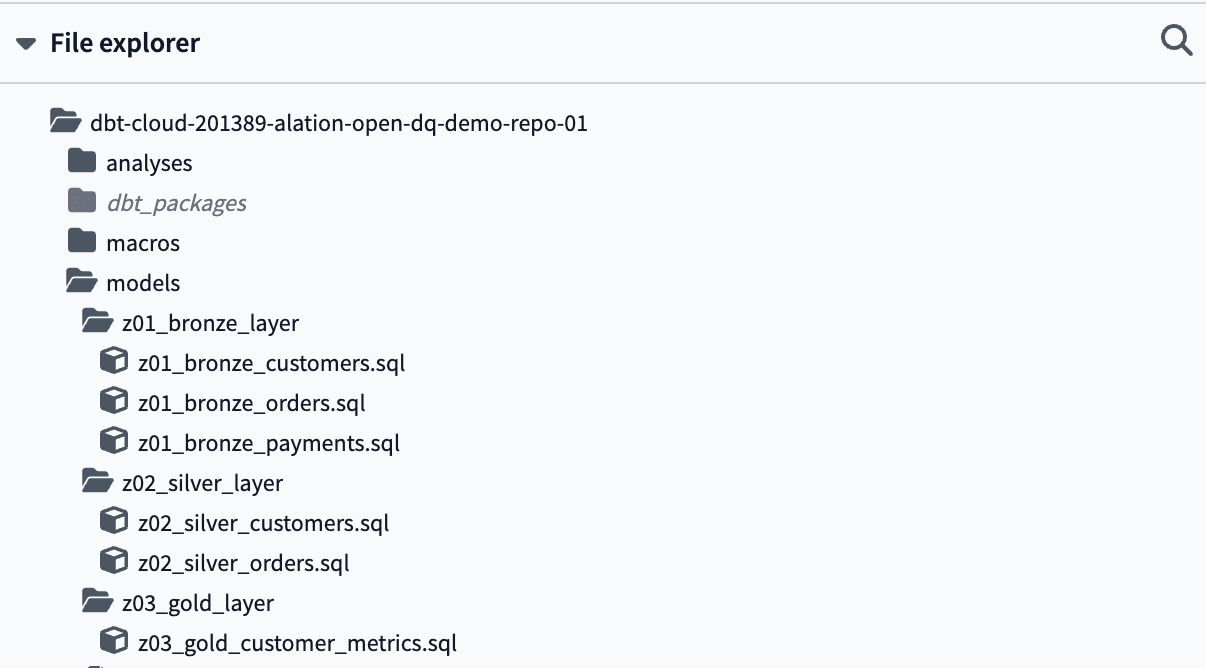This screenshot has width=1206, height=668.
Task: Click the search magnifier icon
Action: (x=1175, y=42)
